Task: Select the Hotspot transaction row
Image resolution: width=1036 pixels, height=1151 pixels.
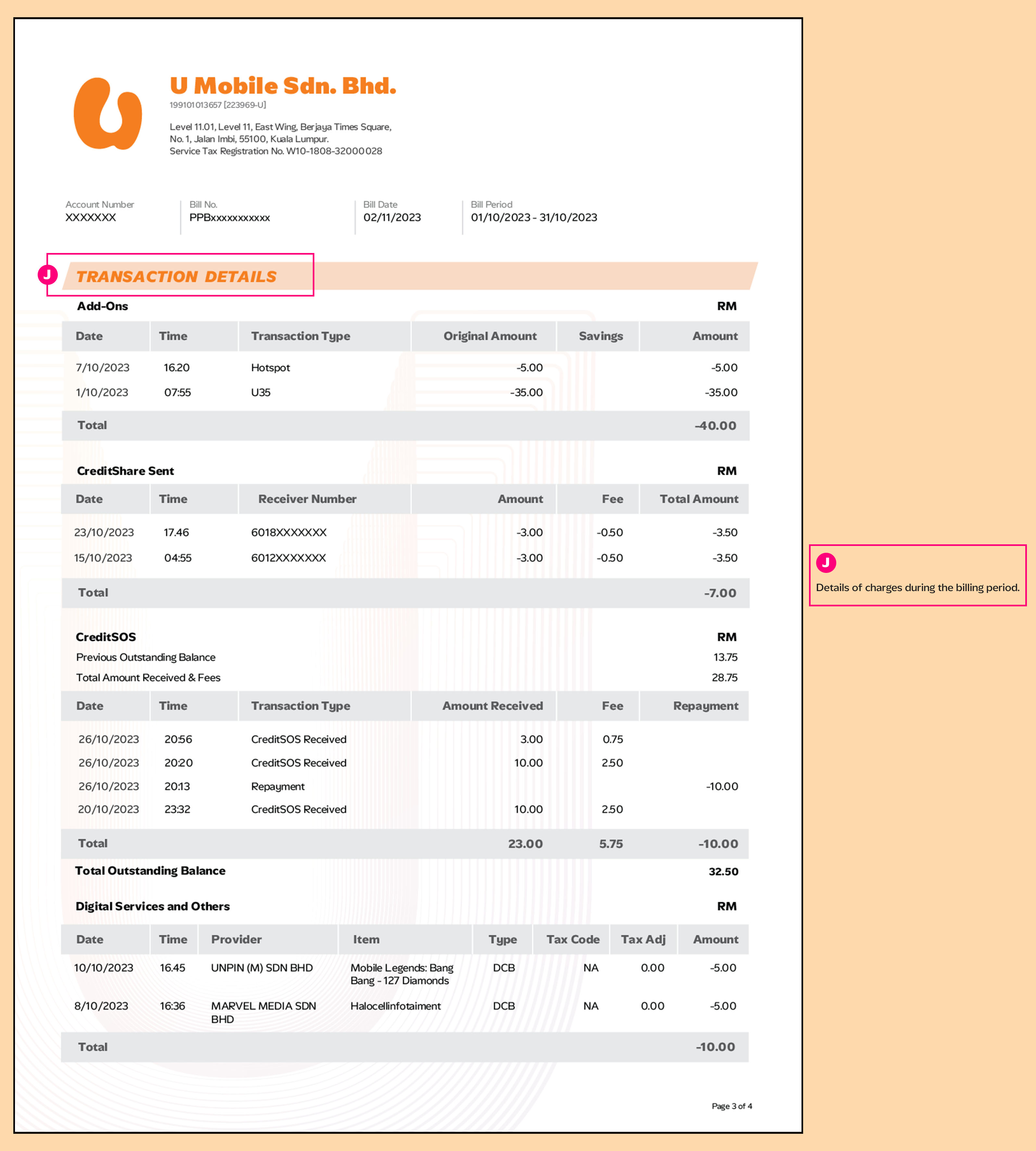Action: (271, 367)
